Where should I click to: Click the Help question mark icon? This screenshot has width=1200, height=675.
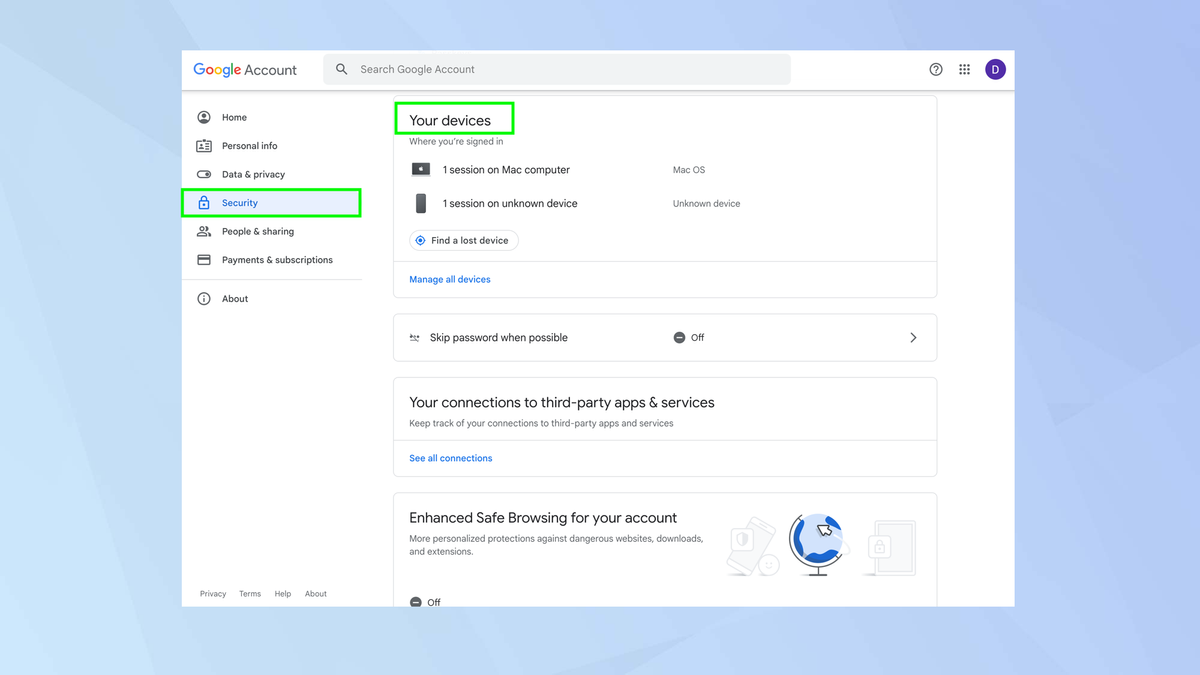coord(935,69)
